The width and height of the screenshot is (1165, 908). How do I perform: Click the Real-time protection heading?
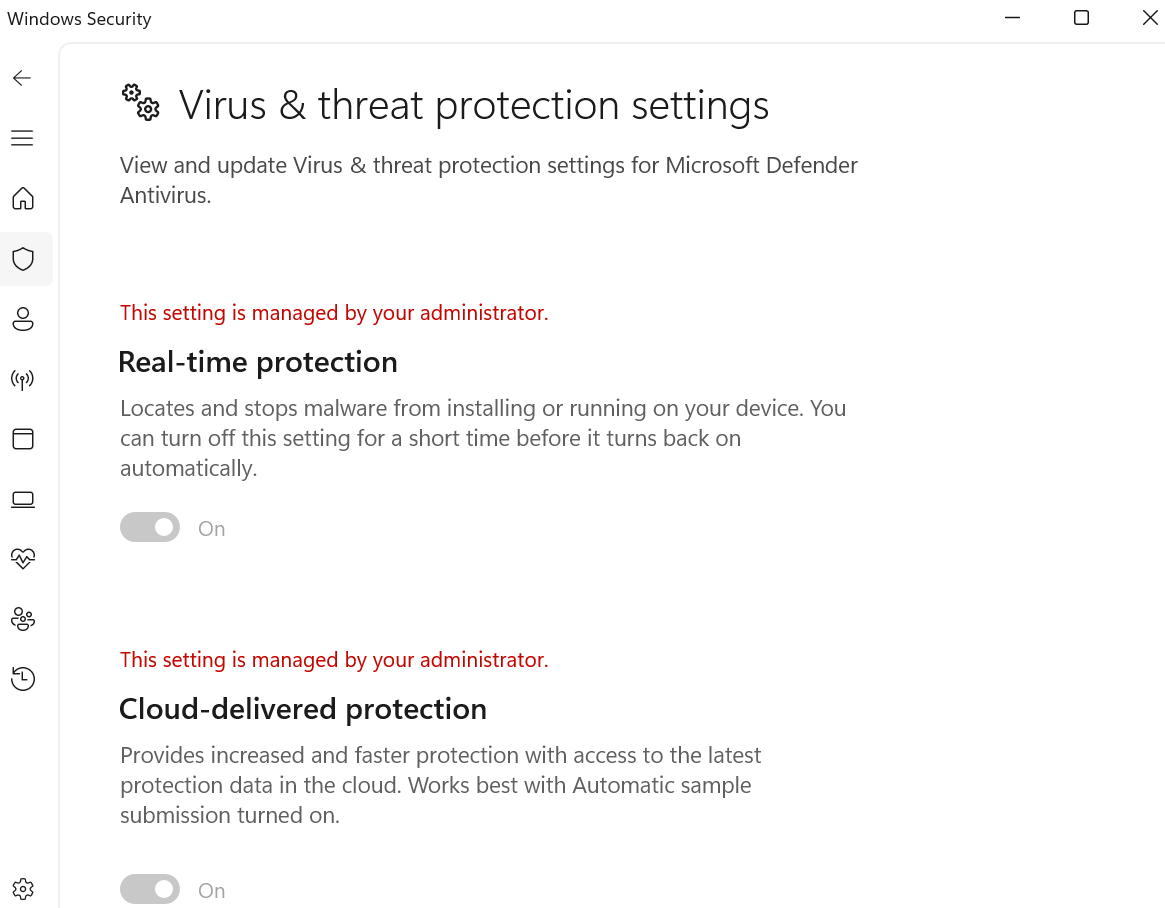[258, 362]
